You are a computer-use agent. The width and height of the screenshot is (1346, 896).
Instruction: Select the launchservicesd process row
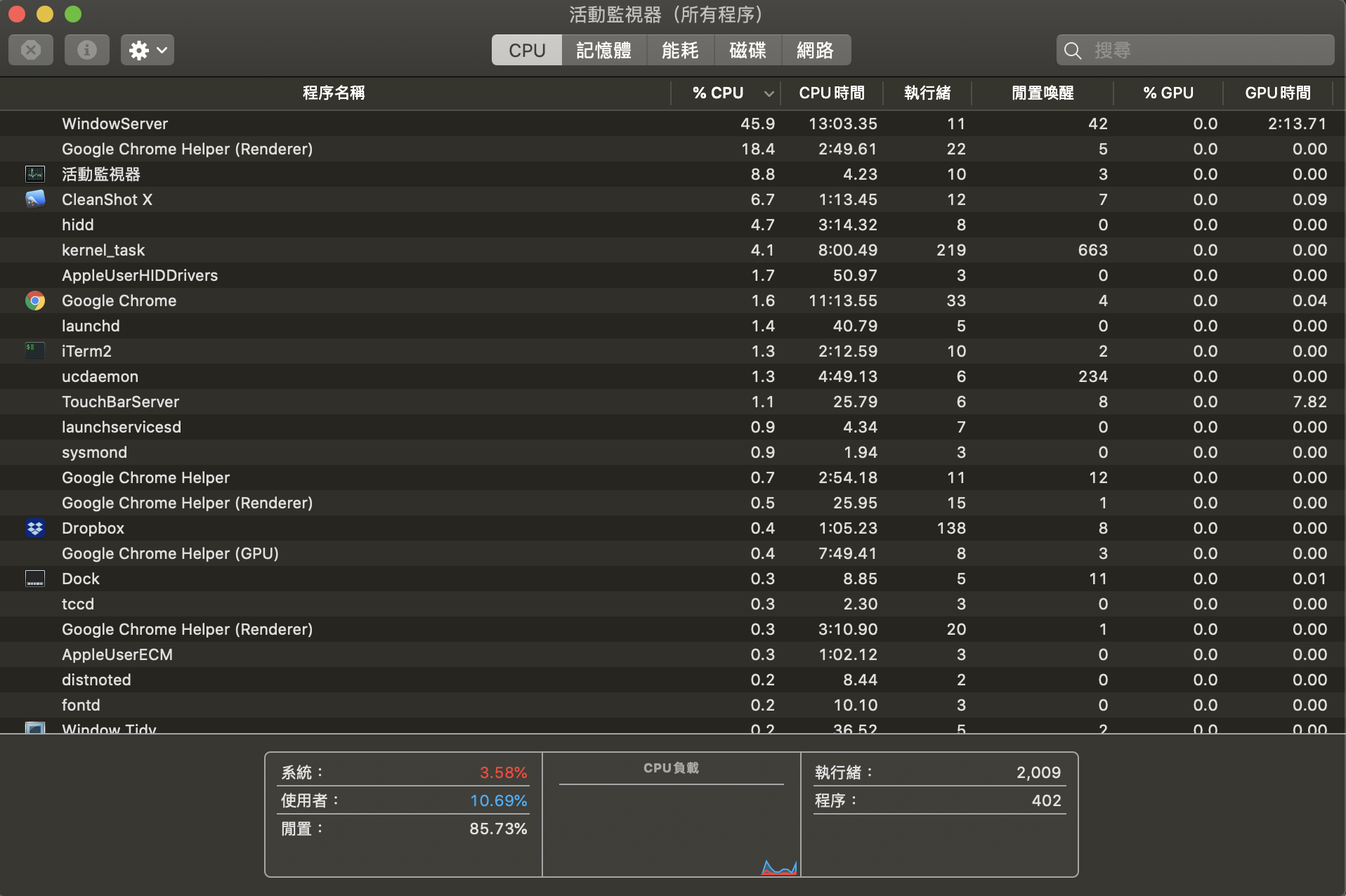pyautogui.click(x=673, y=427)
